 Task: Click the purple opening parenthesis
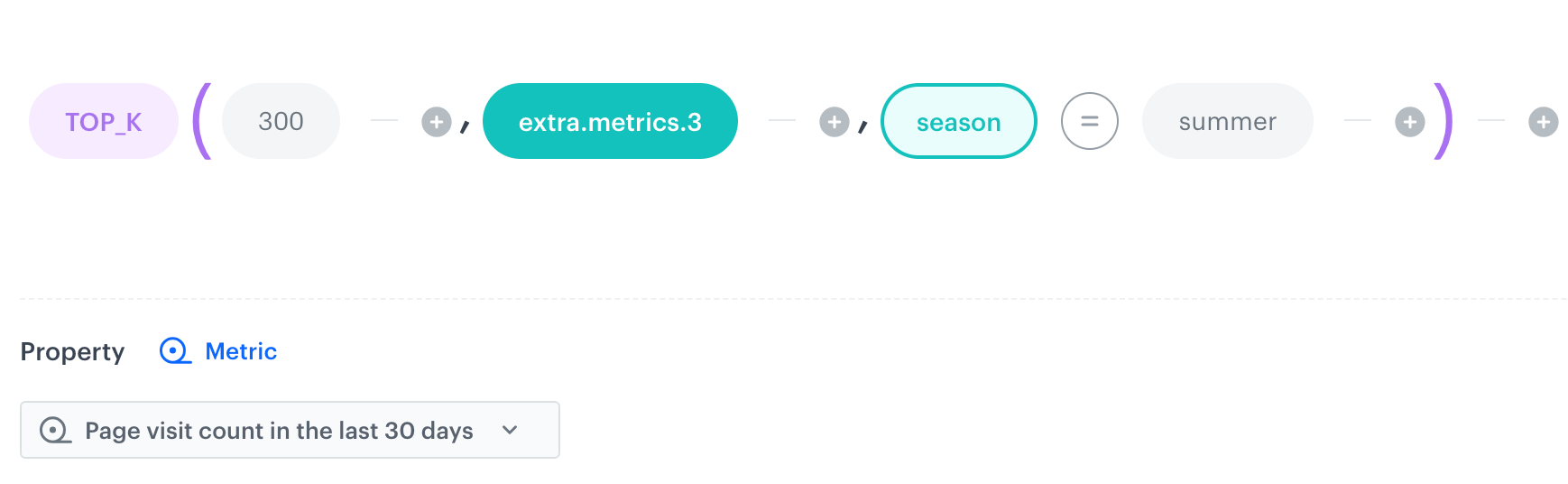[202, 121]
